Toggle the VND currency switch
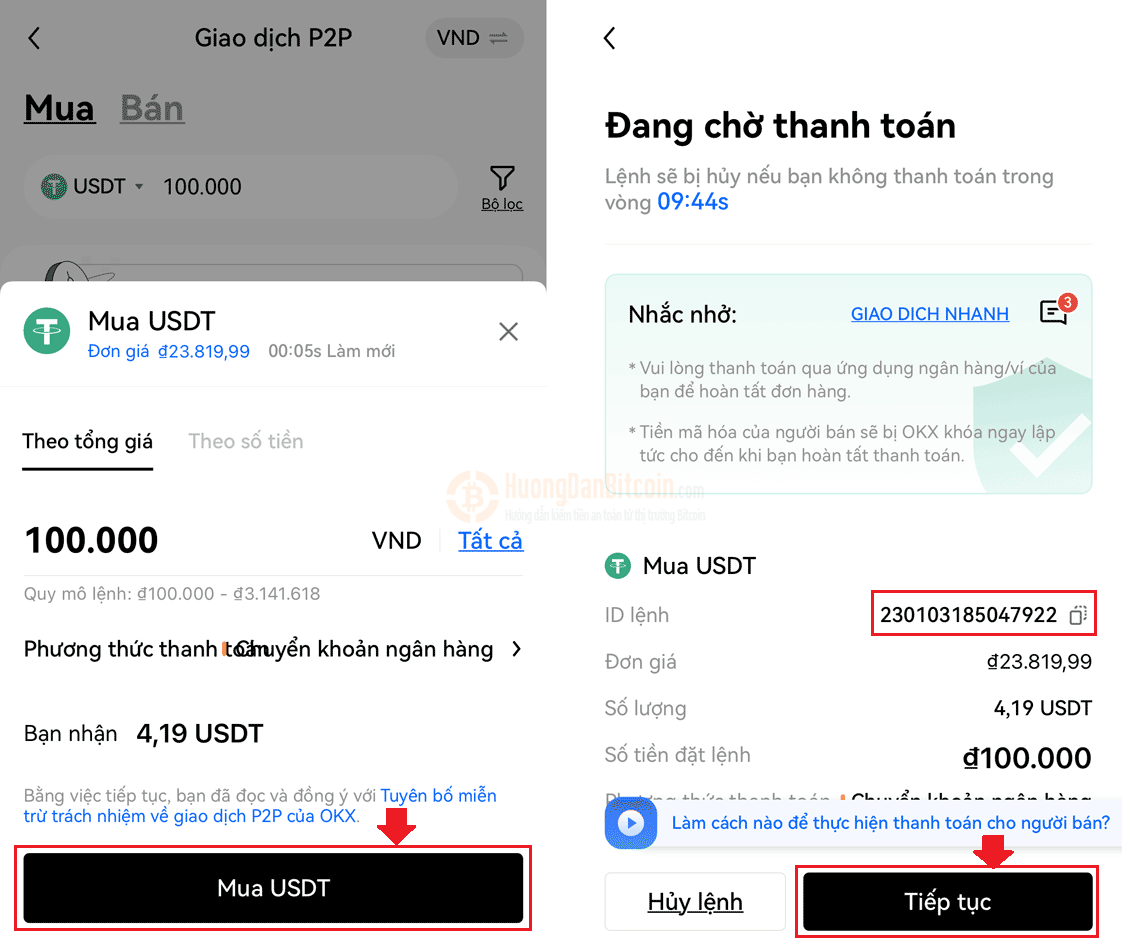Screen dimensions: 1125x948 tap(474, 37)
